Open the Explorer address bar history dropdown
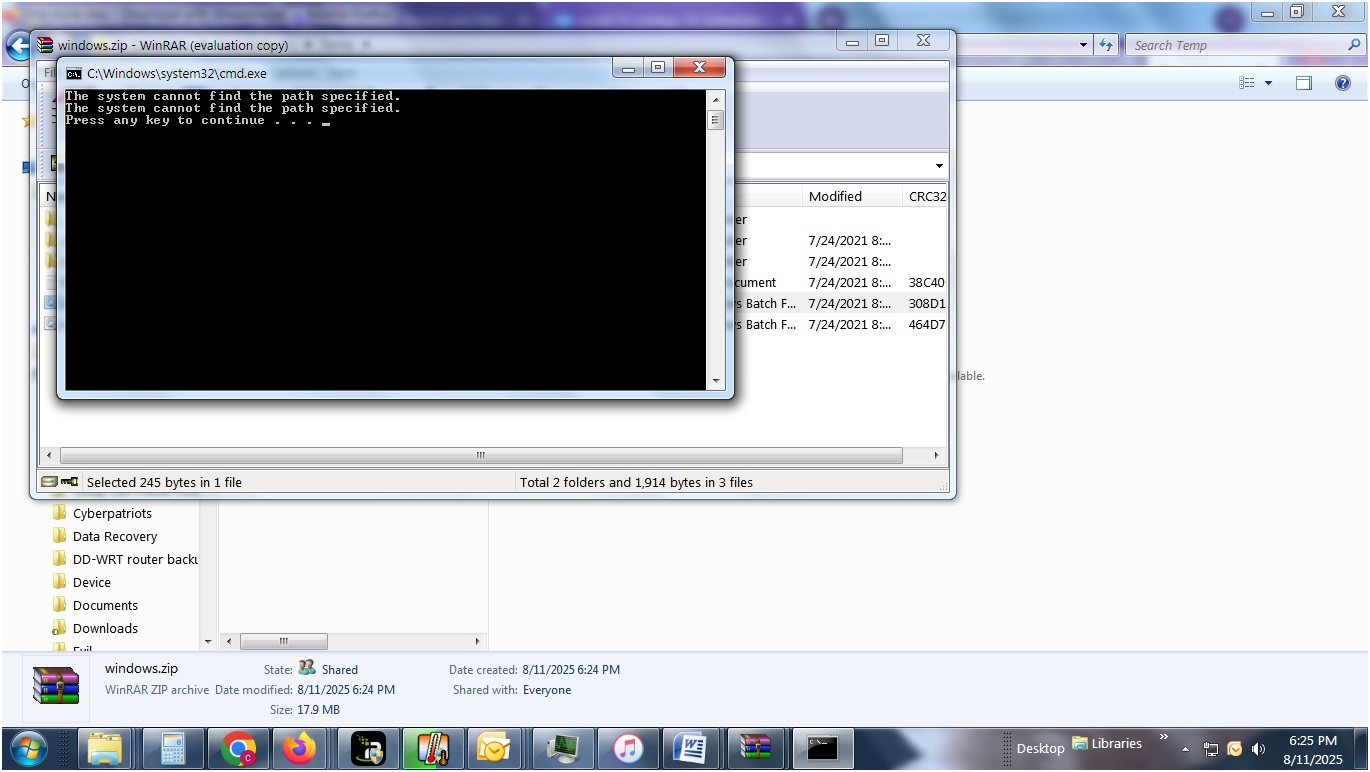The height and width of the screenshot is (772, 1370). click(1084, 45)
